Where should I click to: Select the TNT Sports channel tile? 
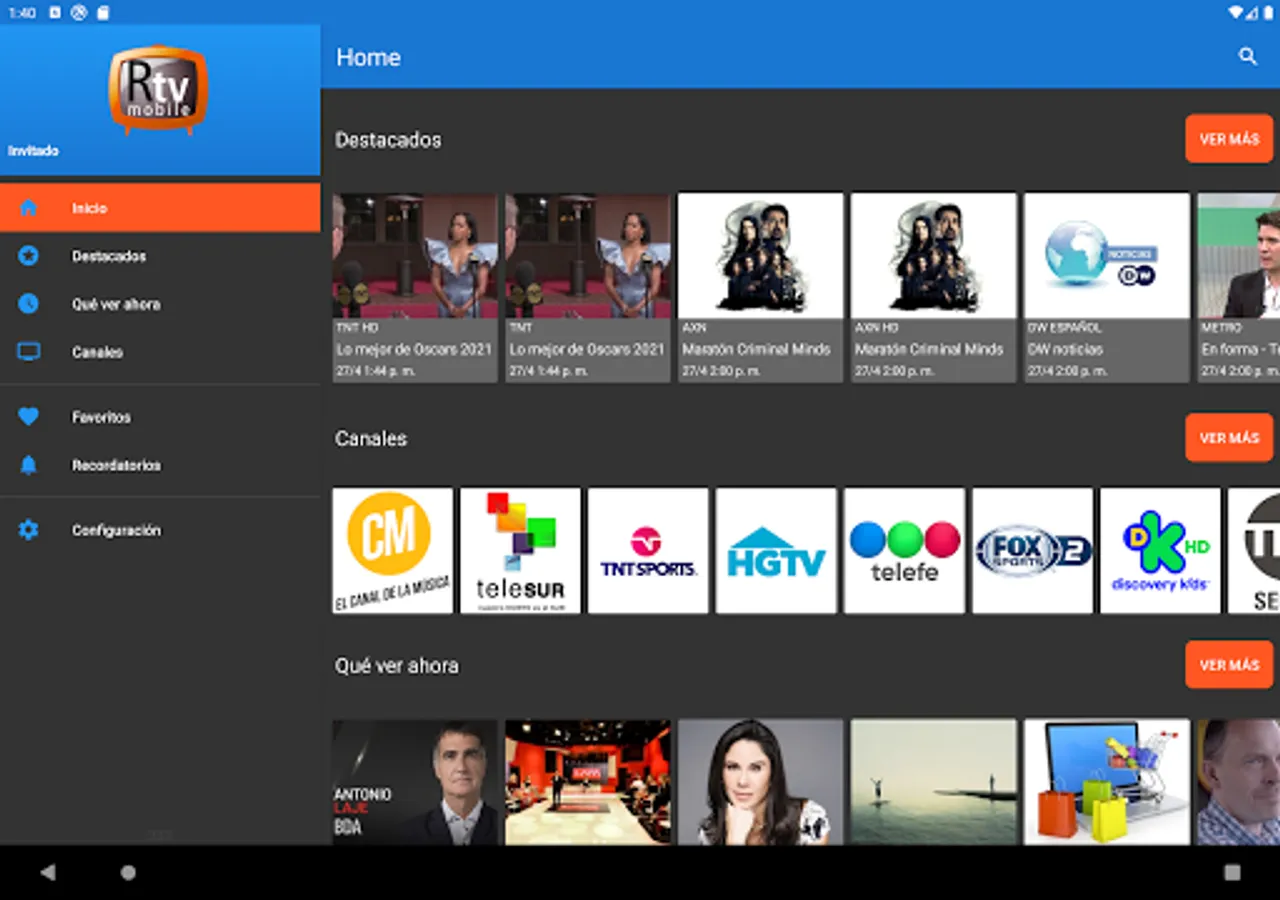(648, 551)
